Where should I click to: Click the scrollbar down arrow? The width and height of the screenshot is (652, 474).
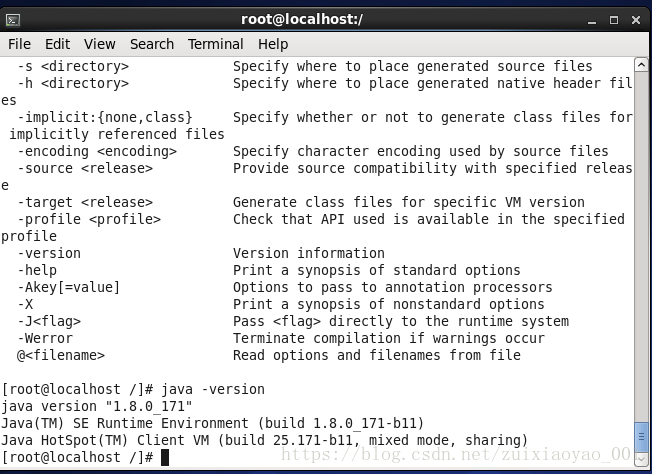tap(641, 458)
